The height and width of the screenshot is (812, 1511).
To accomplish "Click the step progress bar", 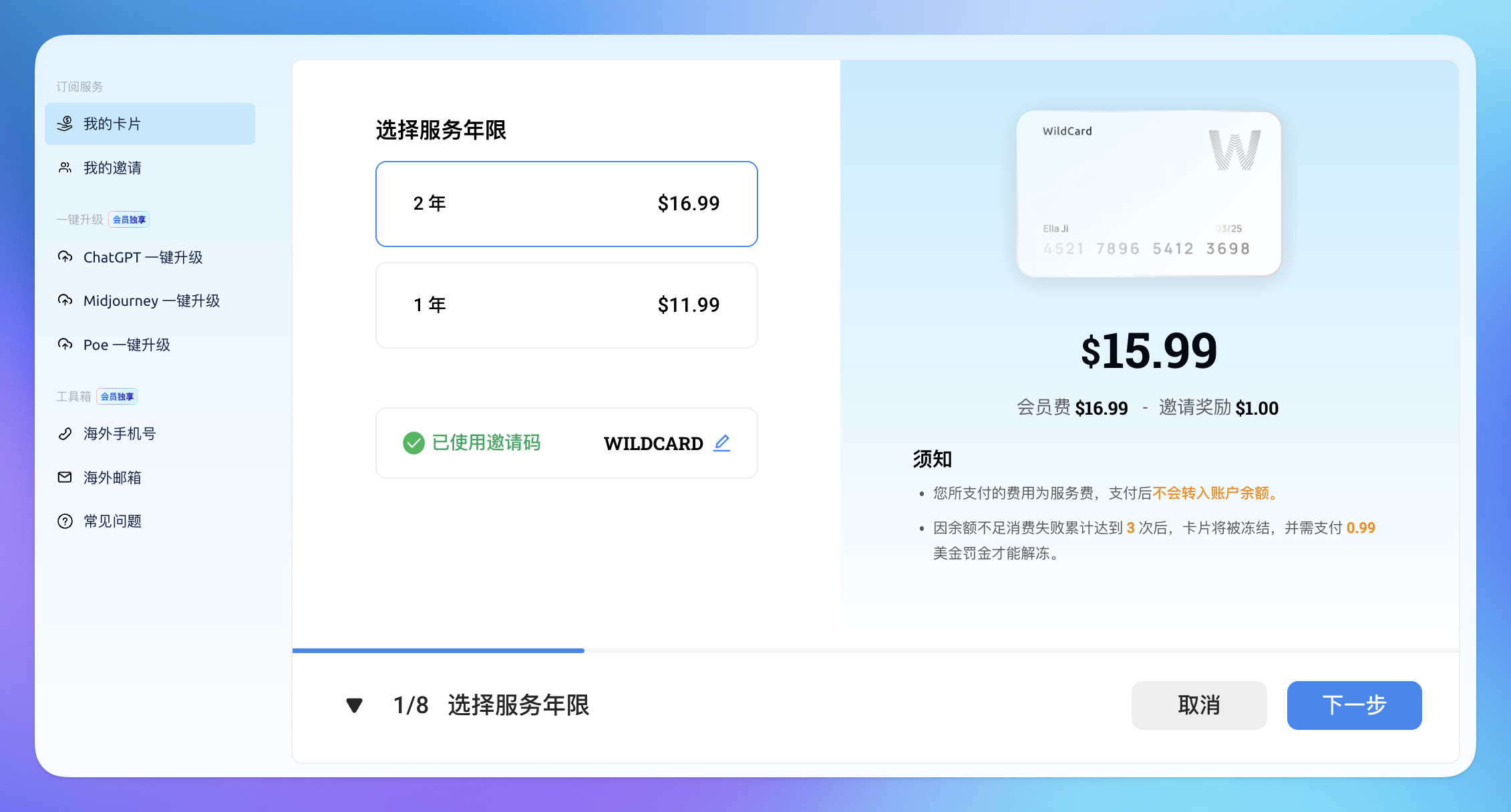I will (875, 650).
